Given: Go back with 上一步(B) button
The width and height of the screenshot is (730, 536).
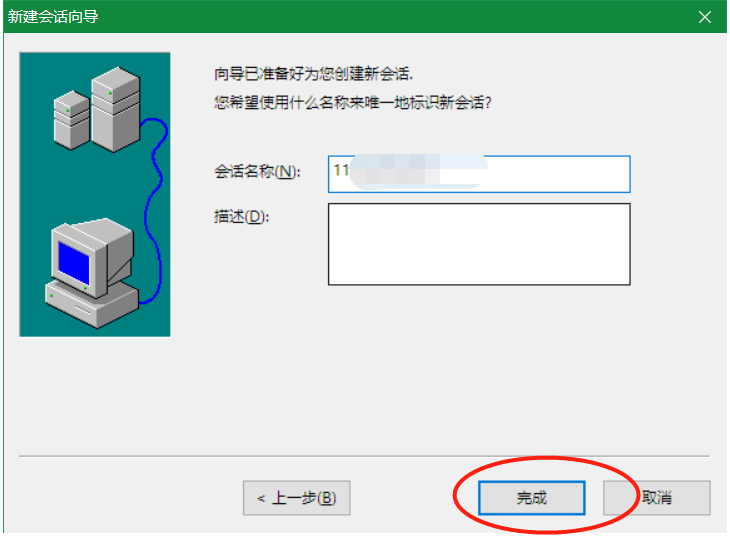Looking at the screenshot, I should (297, 498).
